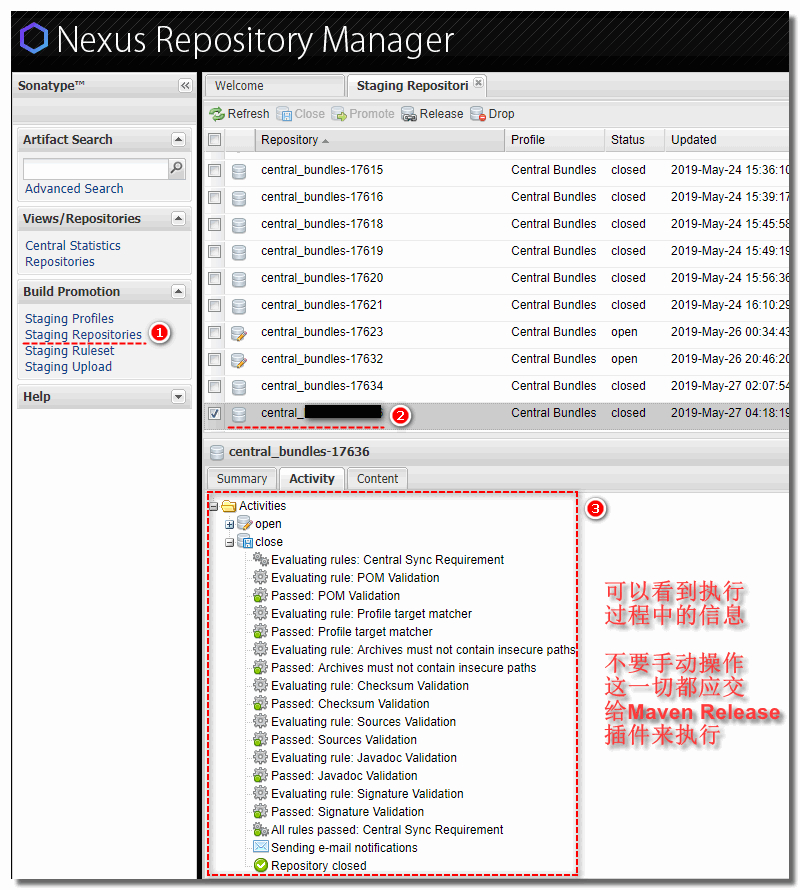Viewport: 800px width, 890px height.
Task: Click the gear icon beside All rules passed
Action: pyautogui.click(x=261, y=829)
